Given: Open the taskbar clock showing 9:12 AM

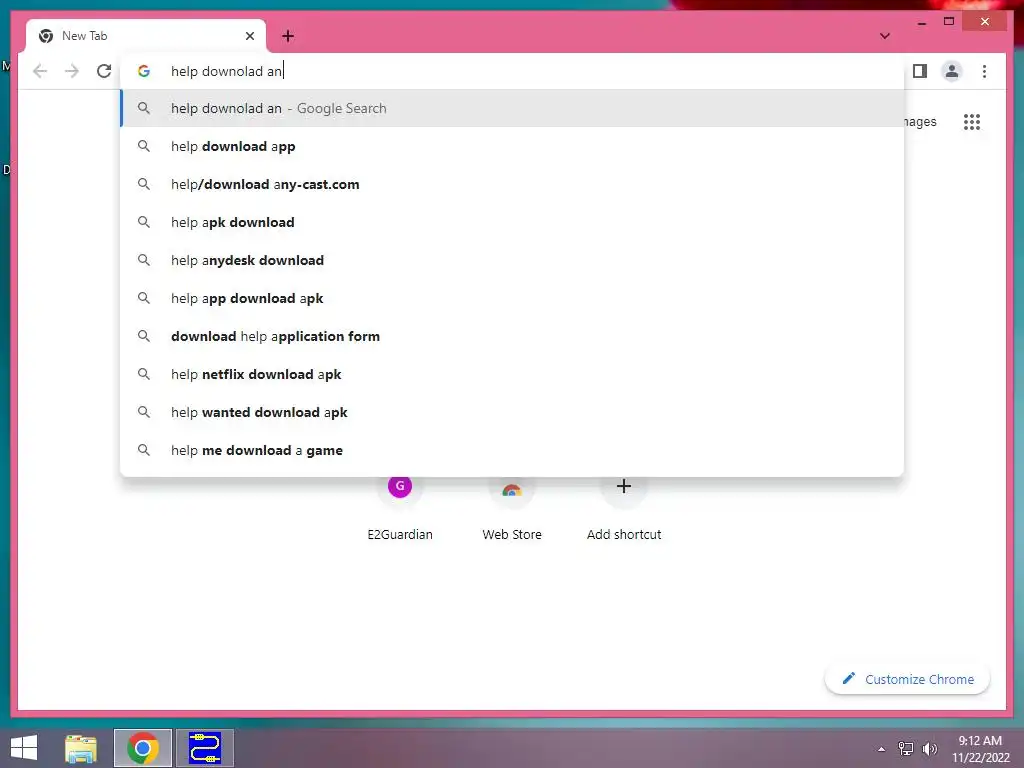Looking at the screenshot, I should pyautogui.click(x=980, y=749).
